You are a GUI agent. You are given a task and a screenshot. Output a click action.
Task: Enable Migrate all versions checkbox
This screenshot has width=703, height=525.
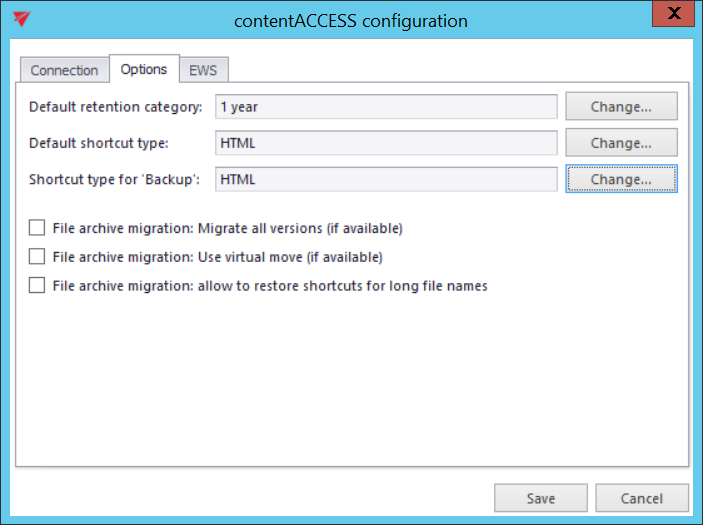pyautogui.click(x=37, y=228)
